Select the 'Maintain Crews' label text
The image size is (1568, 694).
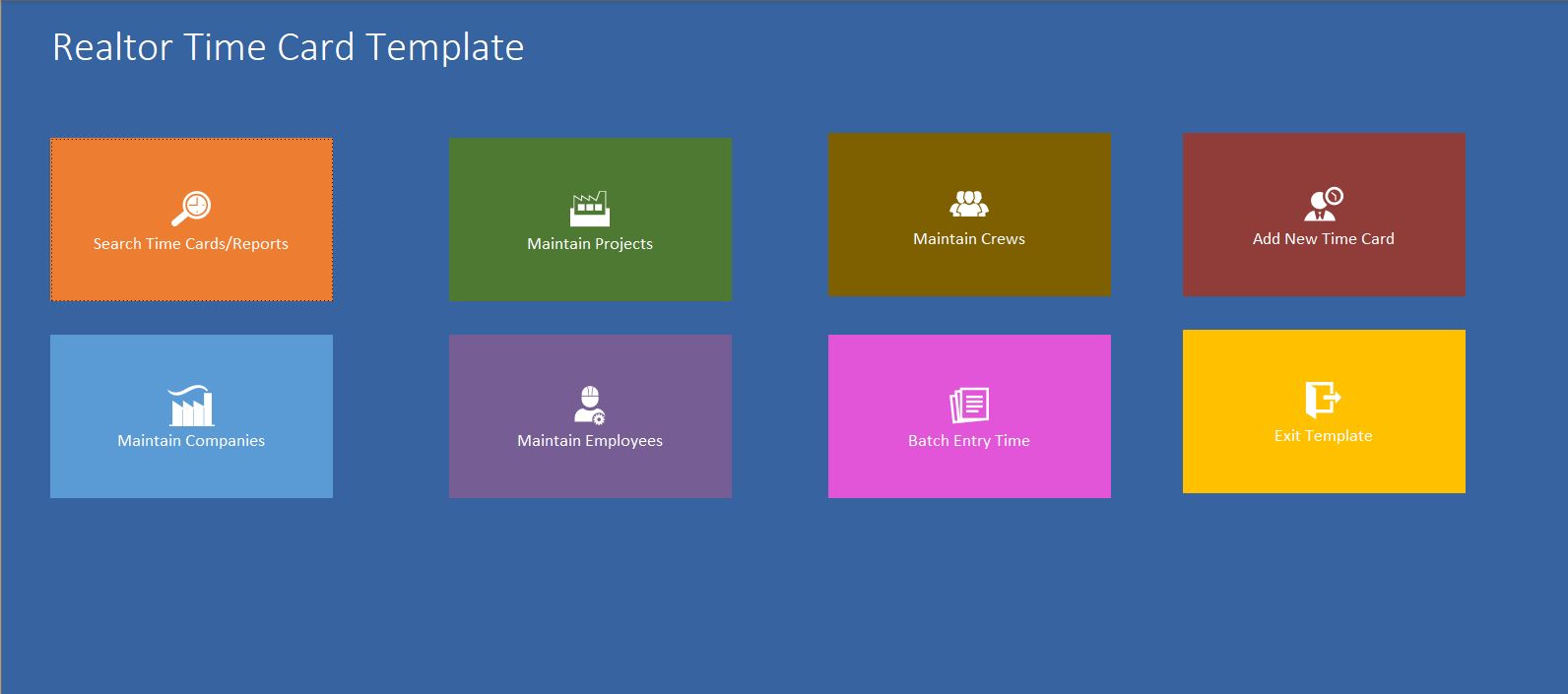[969, 239]
